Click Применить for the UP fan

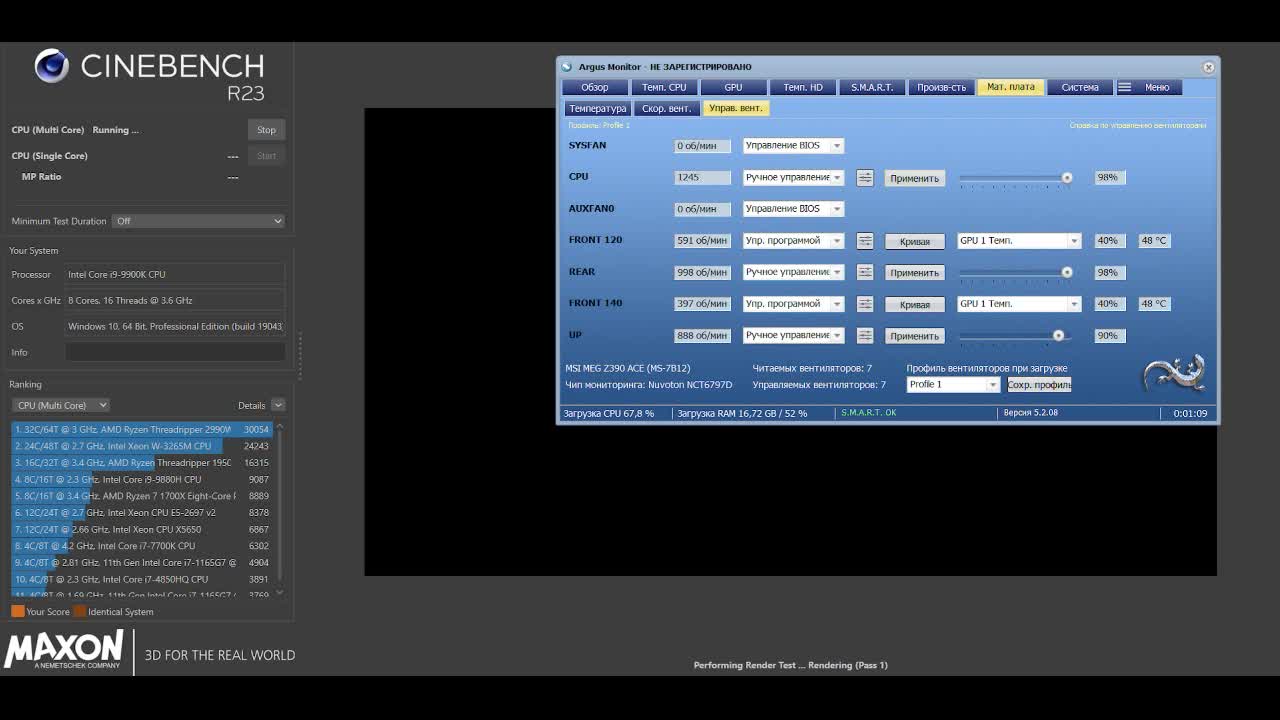pyautogui.click(x=914, y=336)
